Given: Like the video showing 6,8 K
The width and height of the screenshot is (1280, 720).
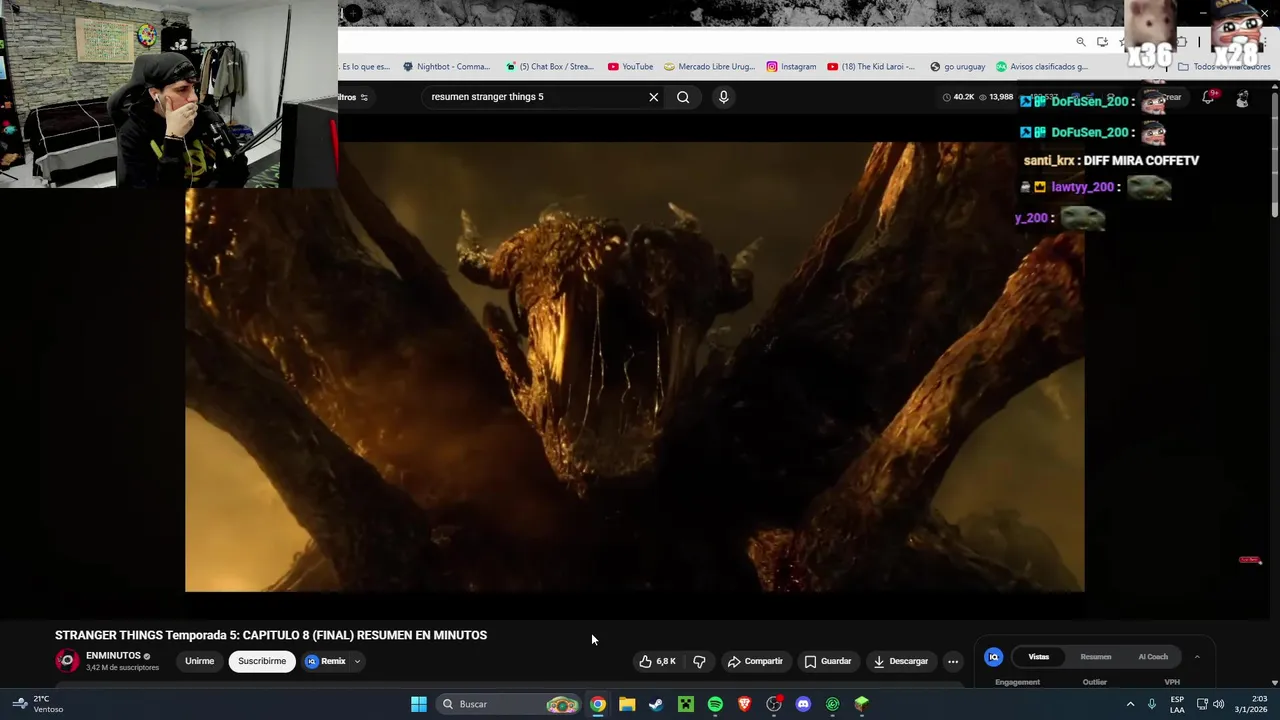Looking at the screenshot, I should 658,661.
